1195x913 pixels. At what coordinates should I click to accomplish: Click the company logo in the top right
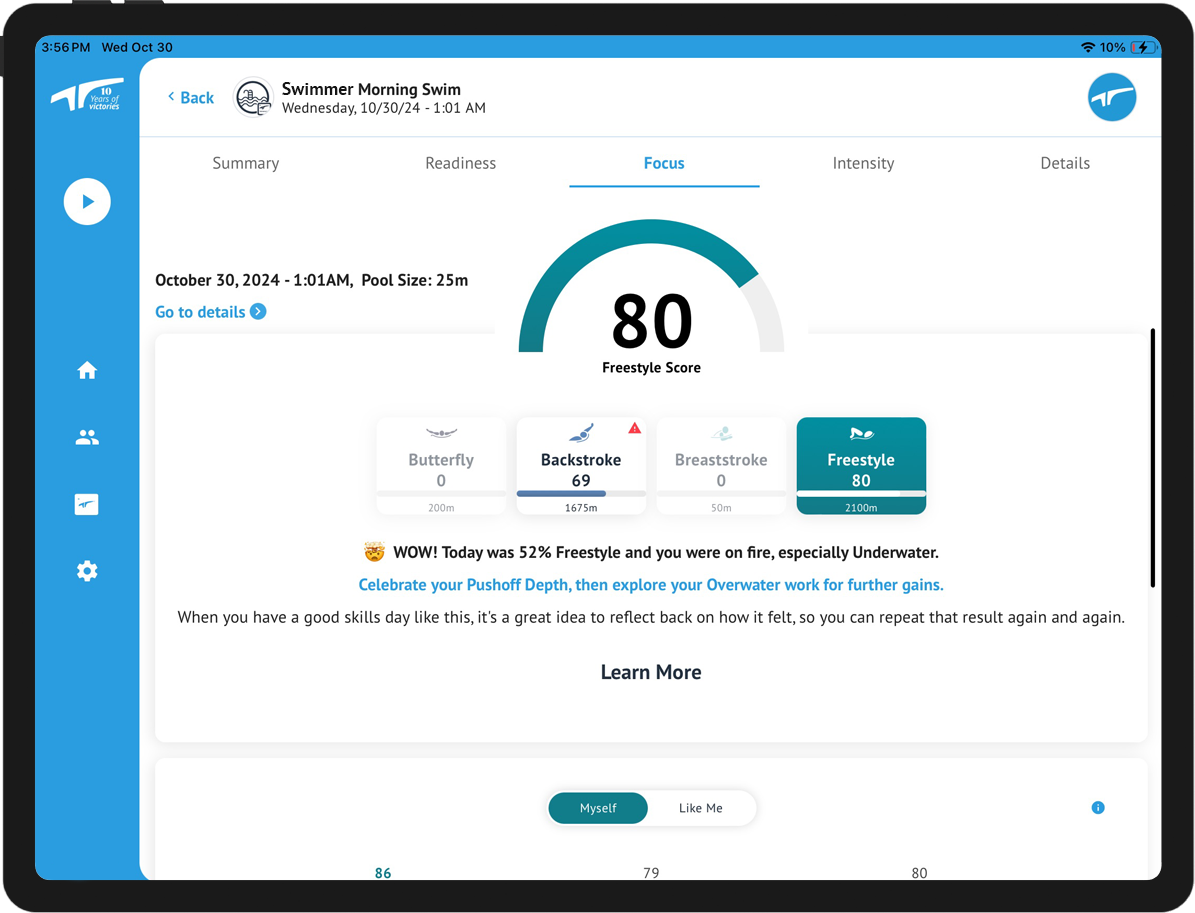tap(1111, 97)
